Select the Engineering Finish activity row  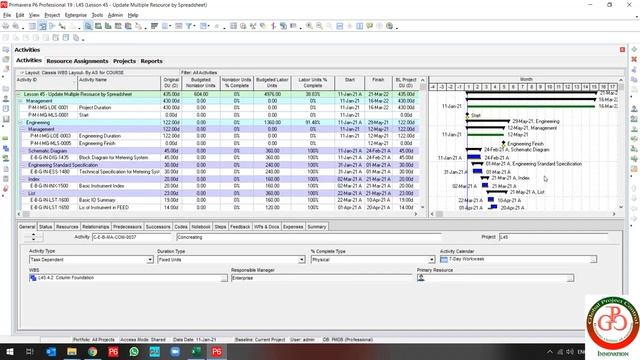coord(218,144)
